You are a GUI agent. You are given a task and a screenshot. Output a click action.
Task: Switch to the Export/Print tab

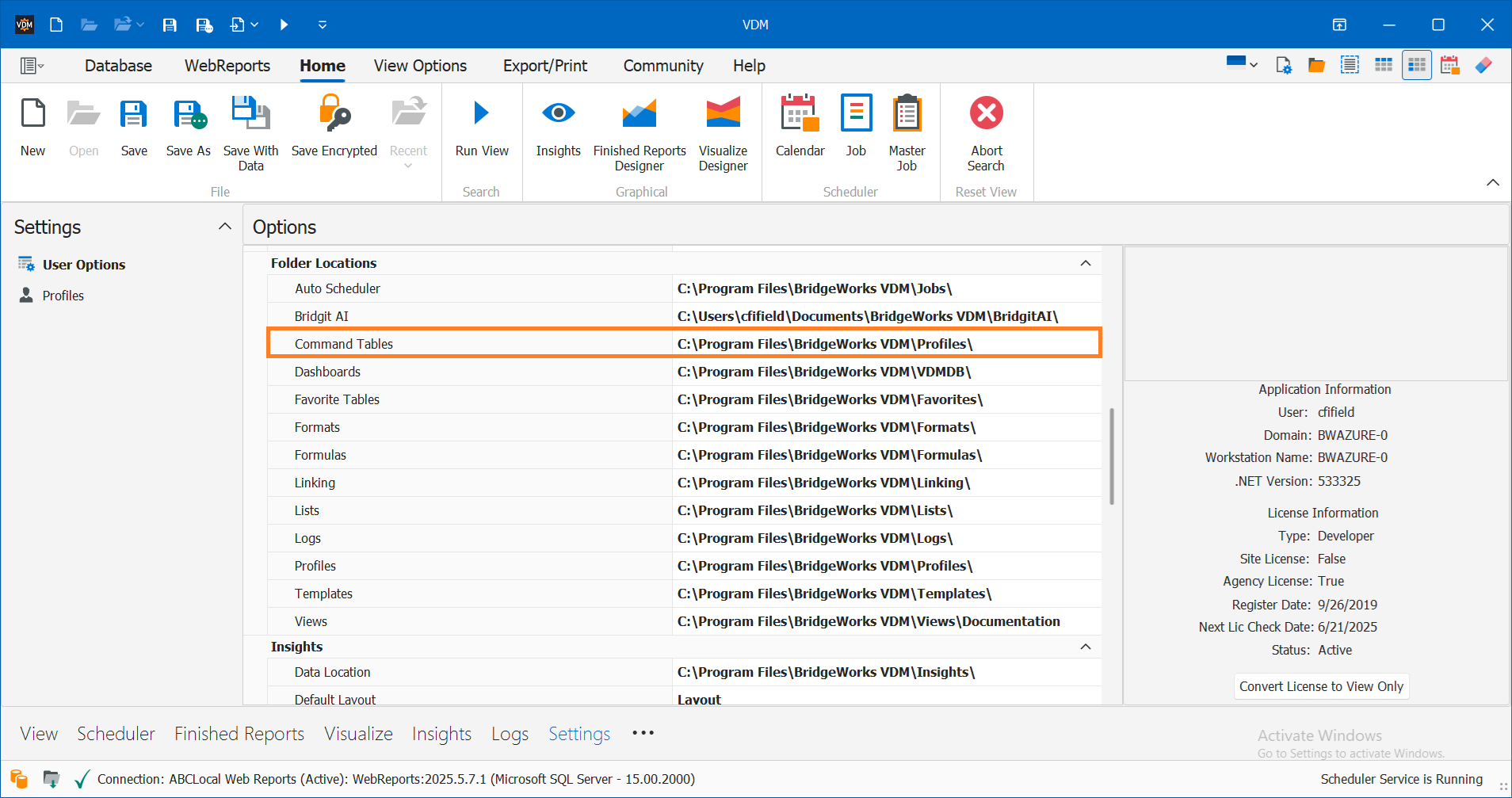click(545, 66)
